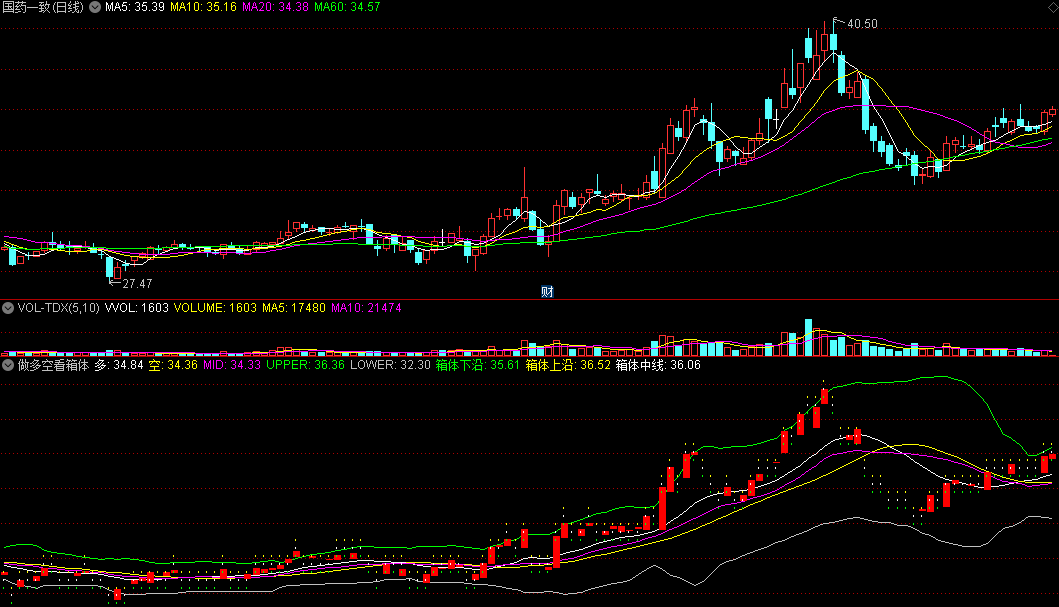Viewport: 1059px width, 607px height.
Task: Click the 空: 34.36 value
Action: pos(174,365)
